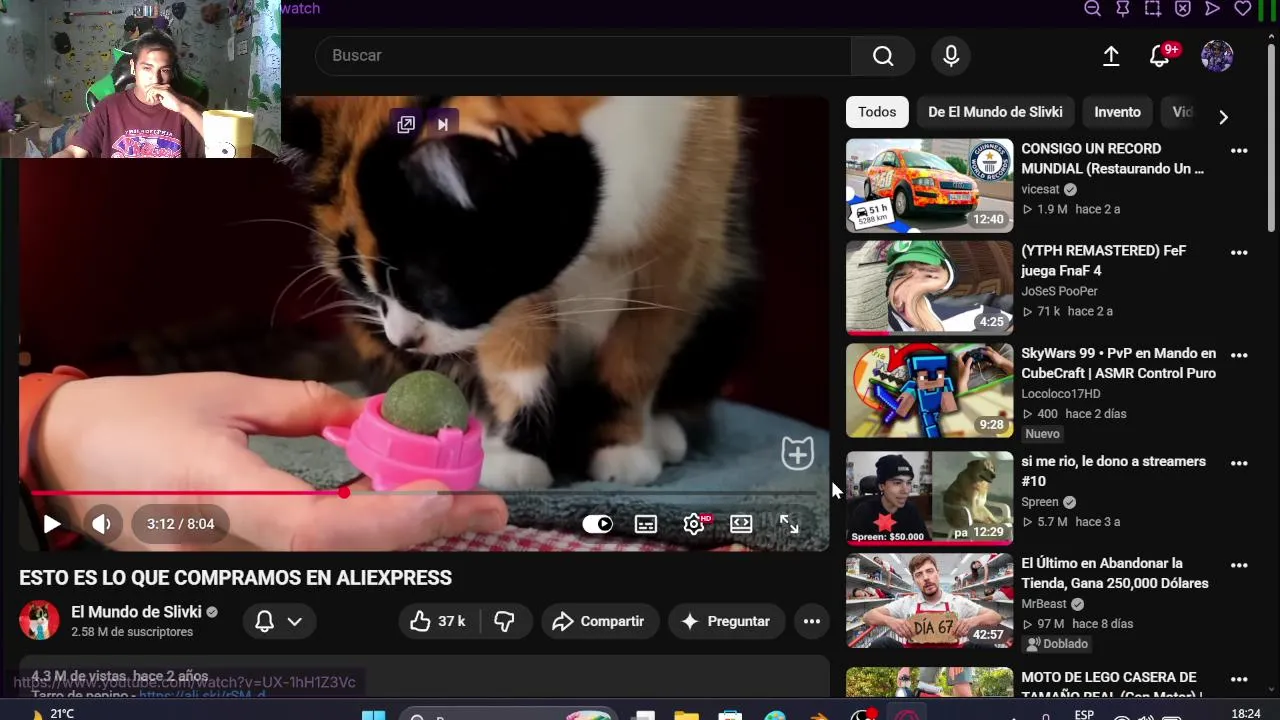Image resolution: width=1280 pixels, height=720 pixels.
Task: Click the browser zoom-out magnifier icon
Action: pos(1093,9)
